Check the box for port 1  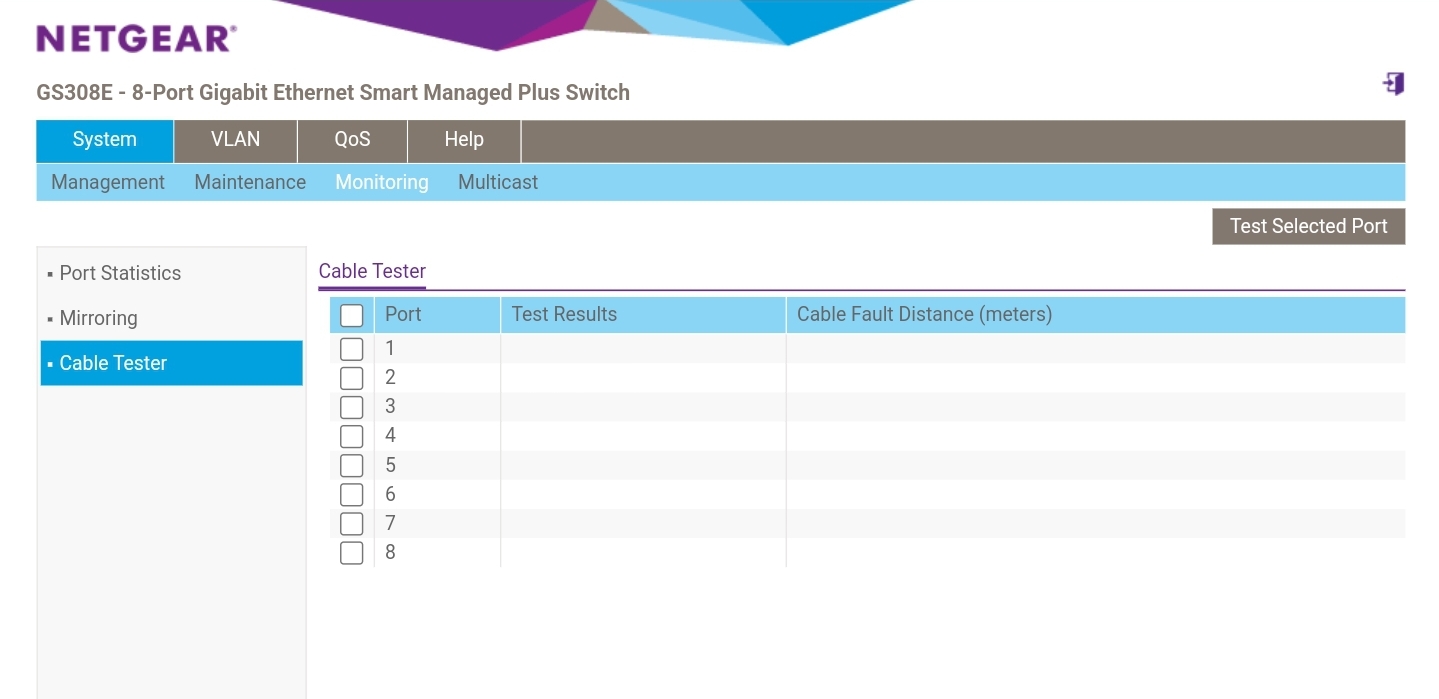(352, 349)
